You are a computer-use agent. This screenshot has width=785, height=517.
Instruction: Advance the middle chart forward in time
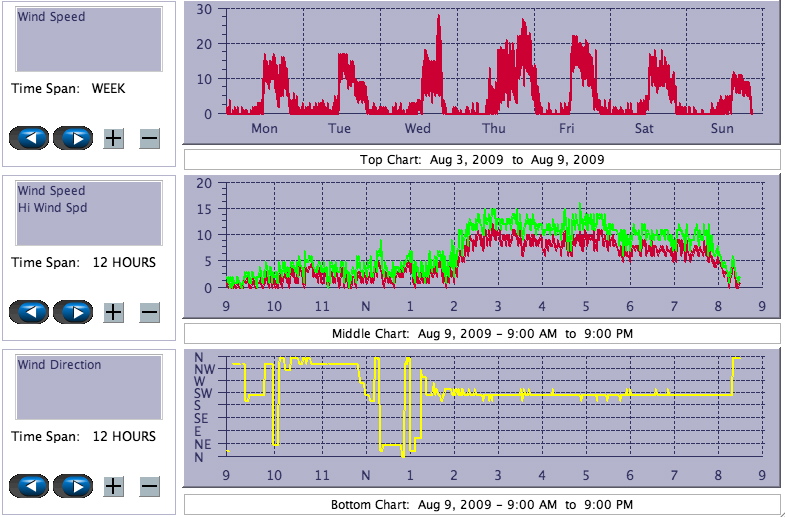(73, 312)
